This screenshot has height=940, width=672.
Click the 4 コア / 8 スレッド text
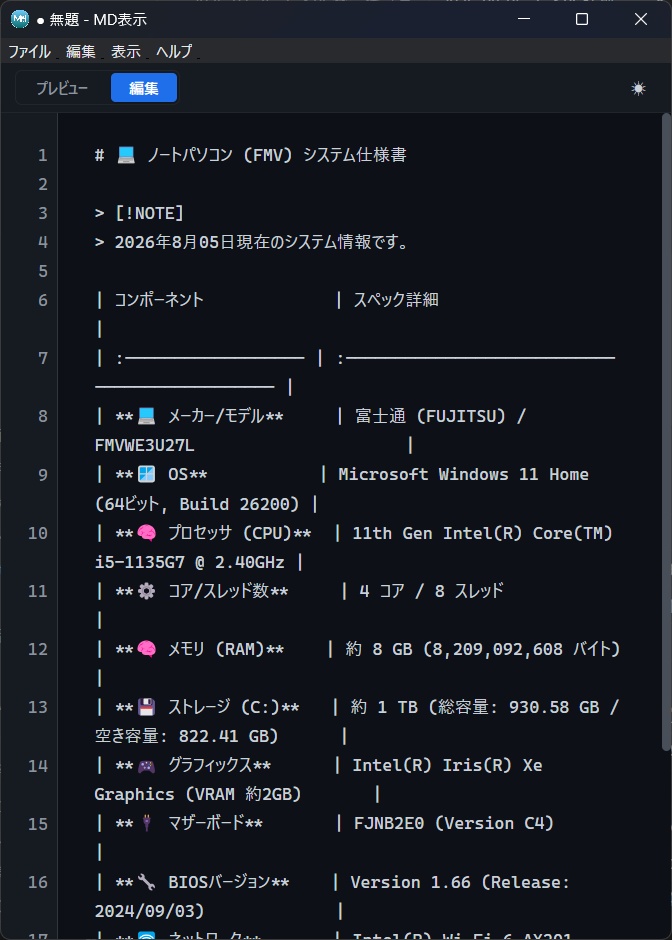coord(431,591)
